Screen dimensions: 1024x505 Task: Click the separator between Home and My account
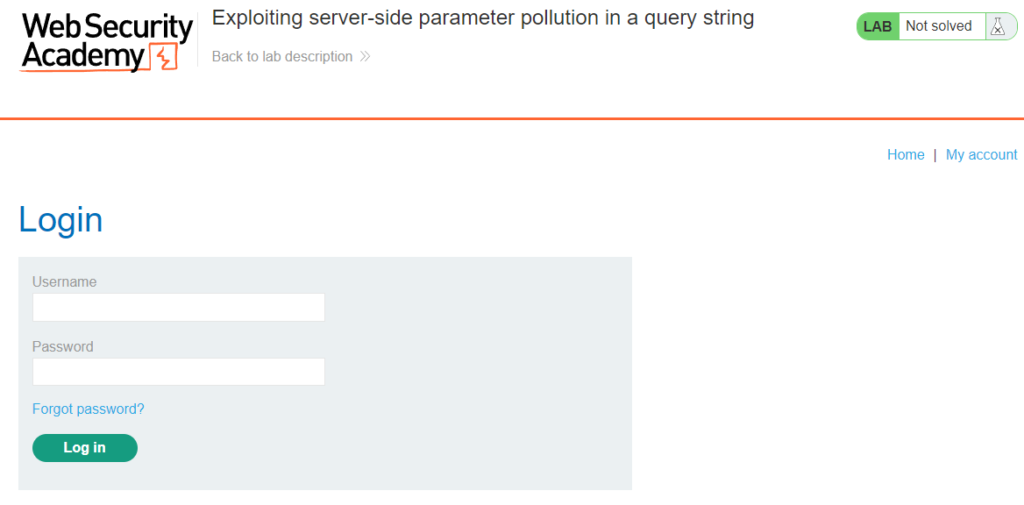coord(935,155)
